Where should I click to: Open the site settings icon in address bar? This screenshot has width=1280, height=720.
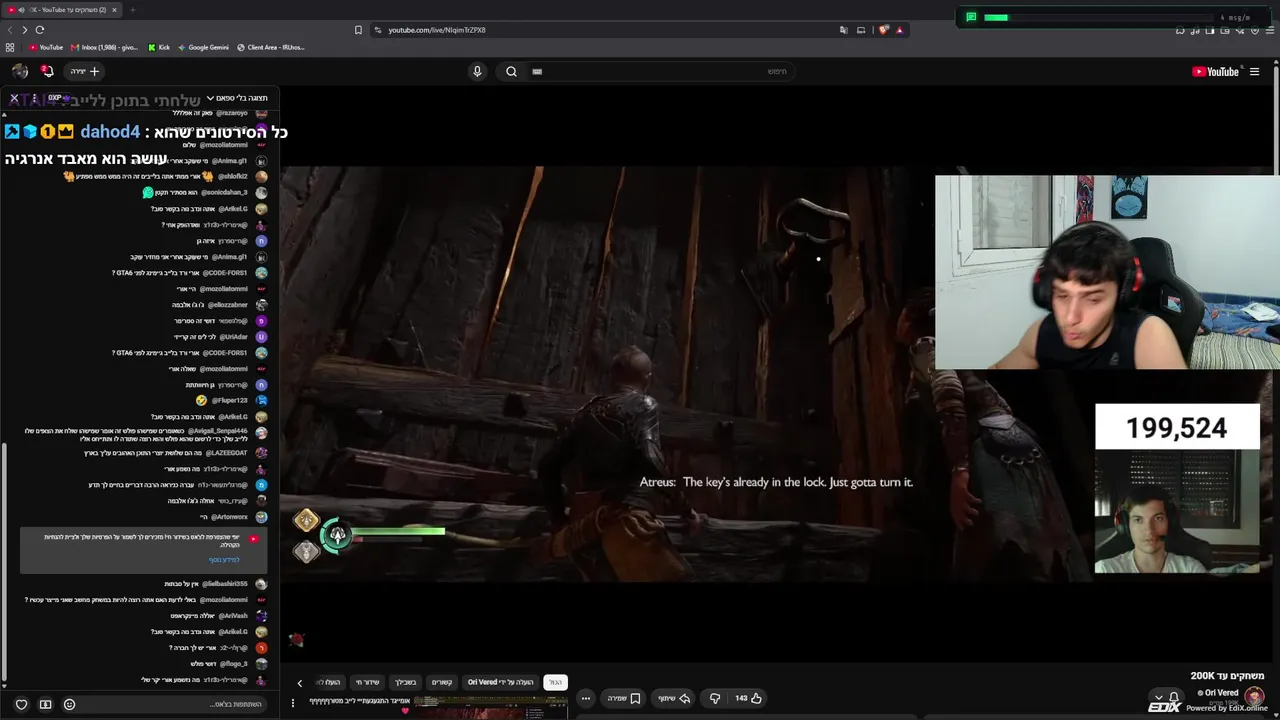pyautogui.click(x=377, y=30)
